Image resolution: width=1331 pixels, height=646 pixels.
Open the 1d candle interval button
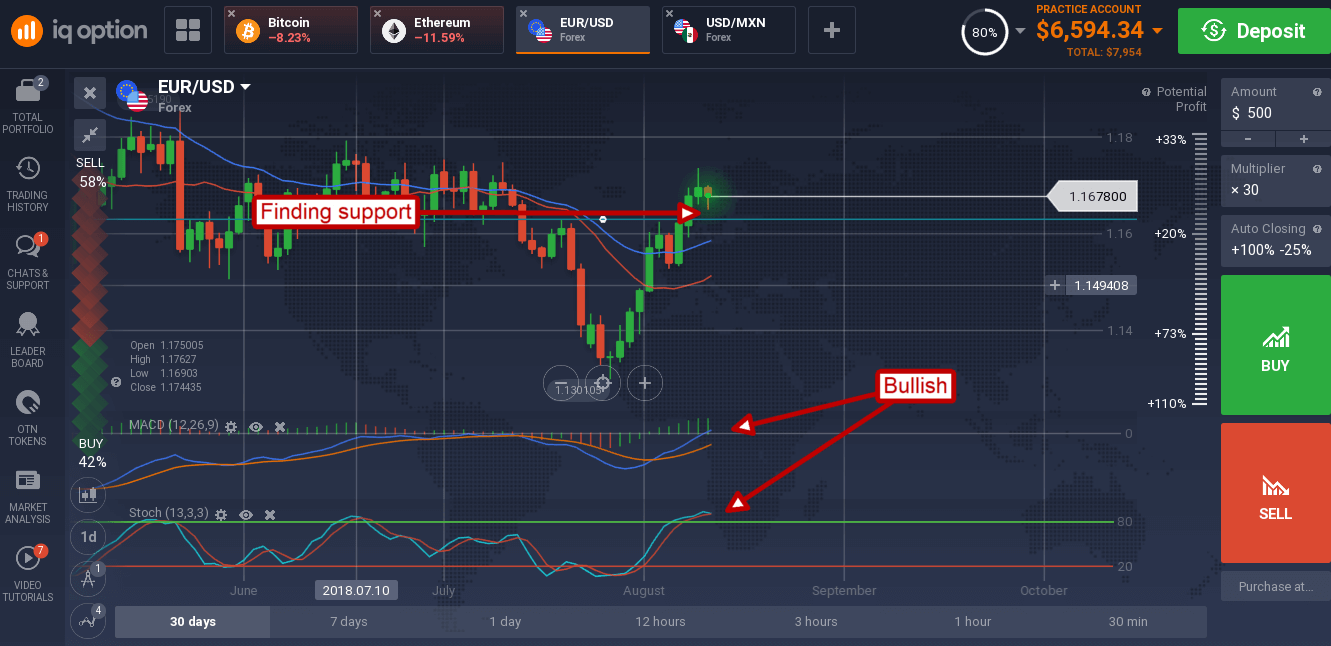pyautogui.click(x=89, y=537)
